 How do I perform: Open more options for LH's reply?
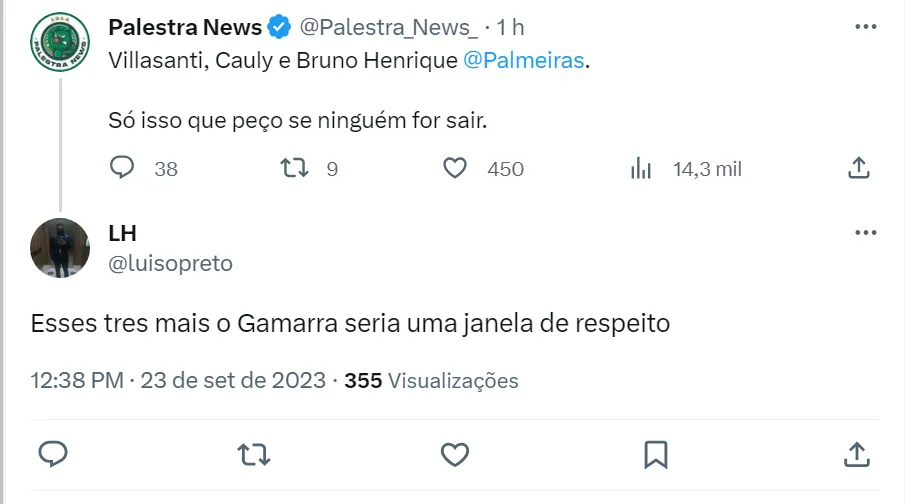pyautogui.click(x=865, y=233)
